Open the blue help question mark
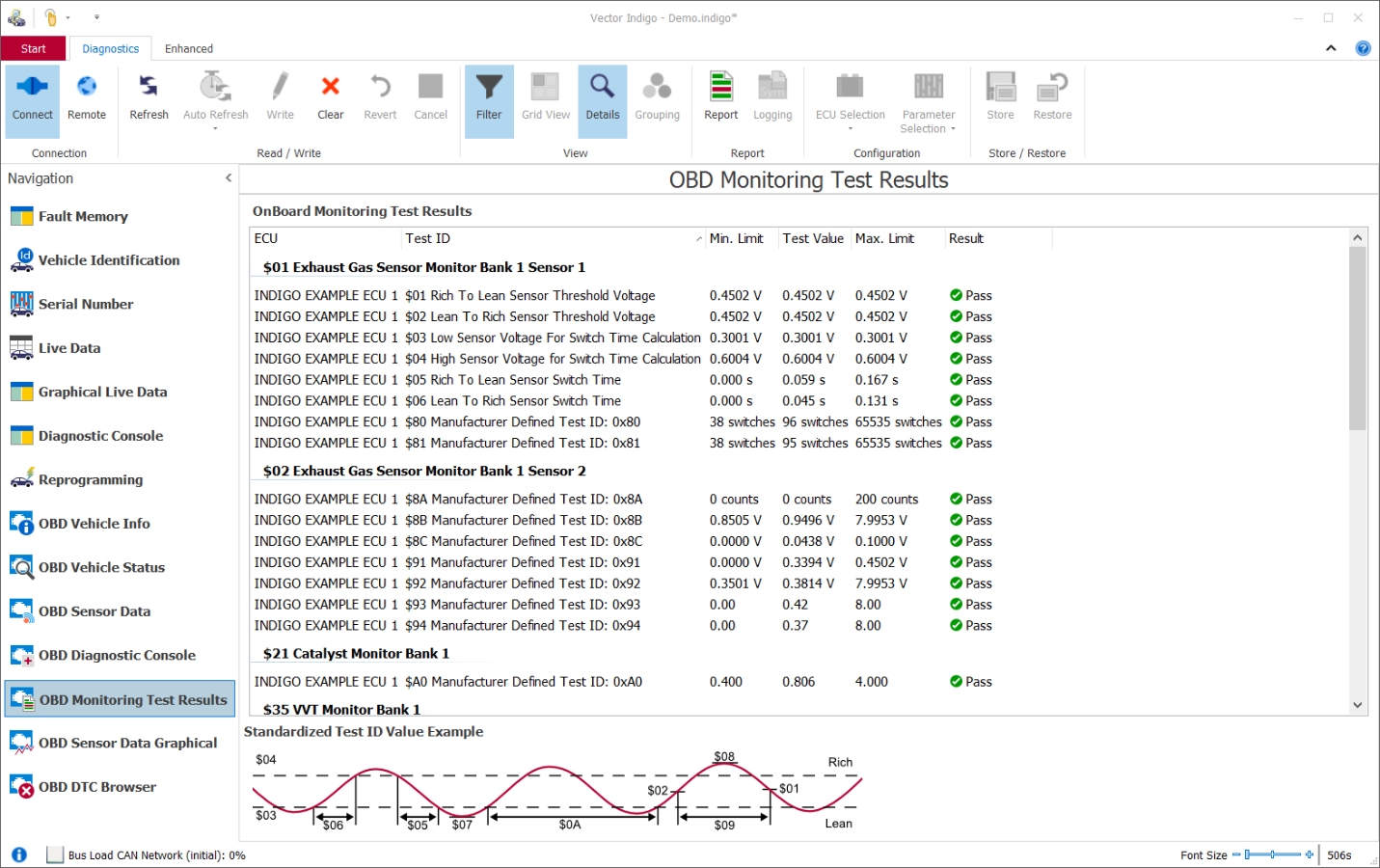 (1363, 48)
